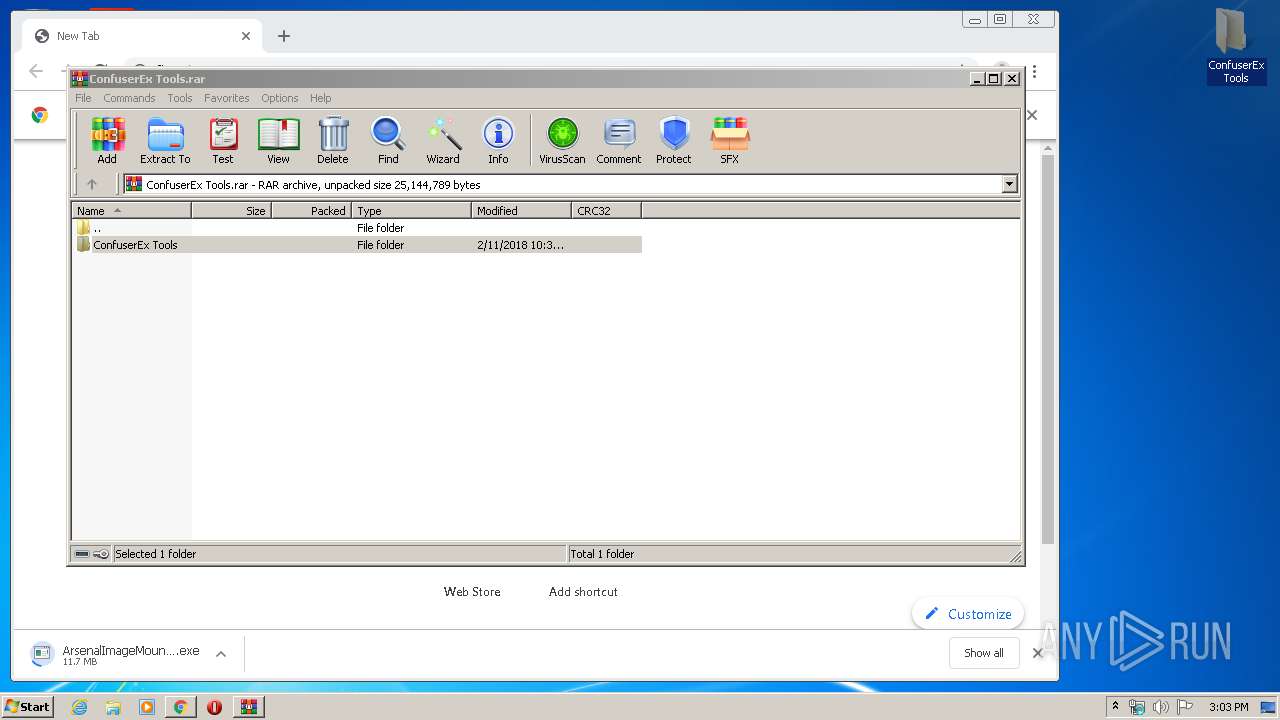Expand the archive path dropdown
The width and height of the screenshot is (1280, 720).
[1009, 184]
